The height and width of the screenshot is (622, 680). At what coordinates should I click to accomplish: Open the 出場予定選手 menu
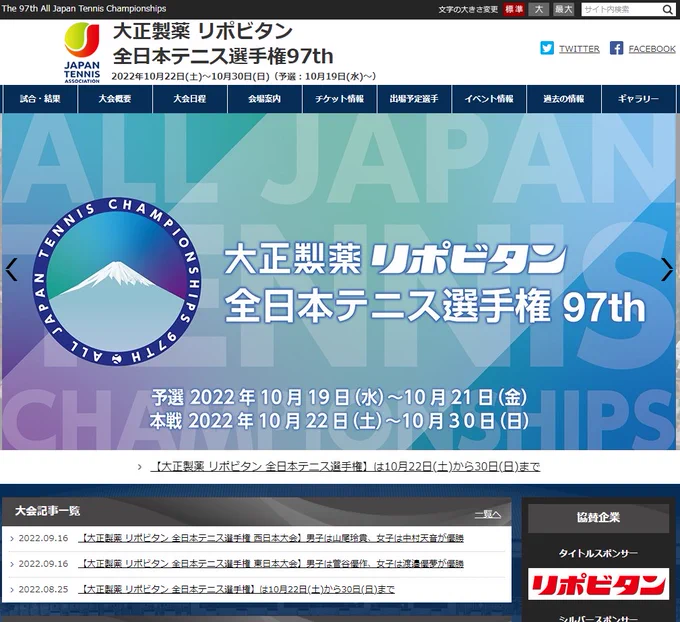tap(414, 99)
